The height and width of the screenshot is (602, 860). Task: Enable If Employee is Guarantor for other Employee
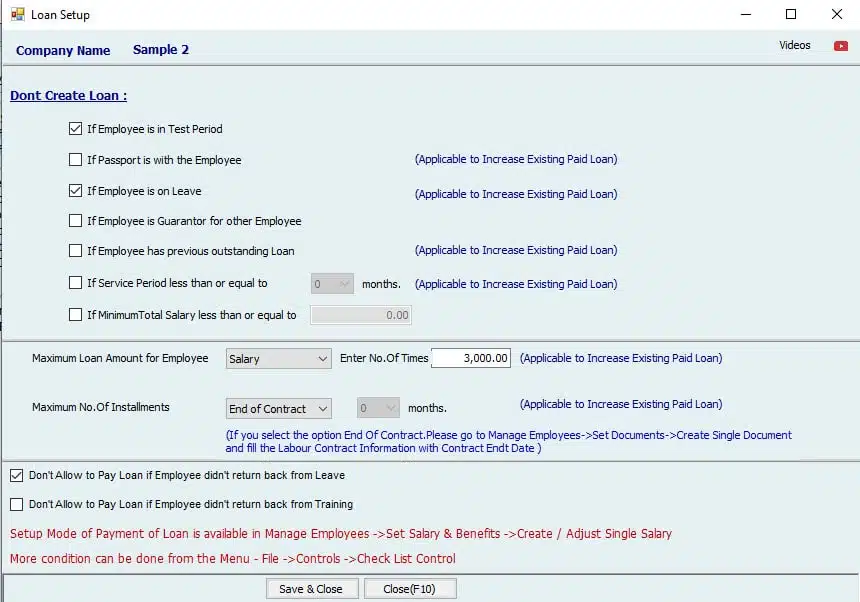click(x=75, y=220)
